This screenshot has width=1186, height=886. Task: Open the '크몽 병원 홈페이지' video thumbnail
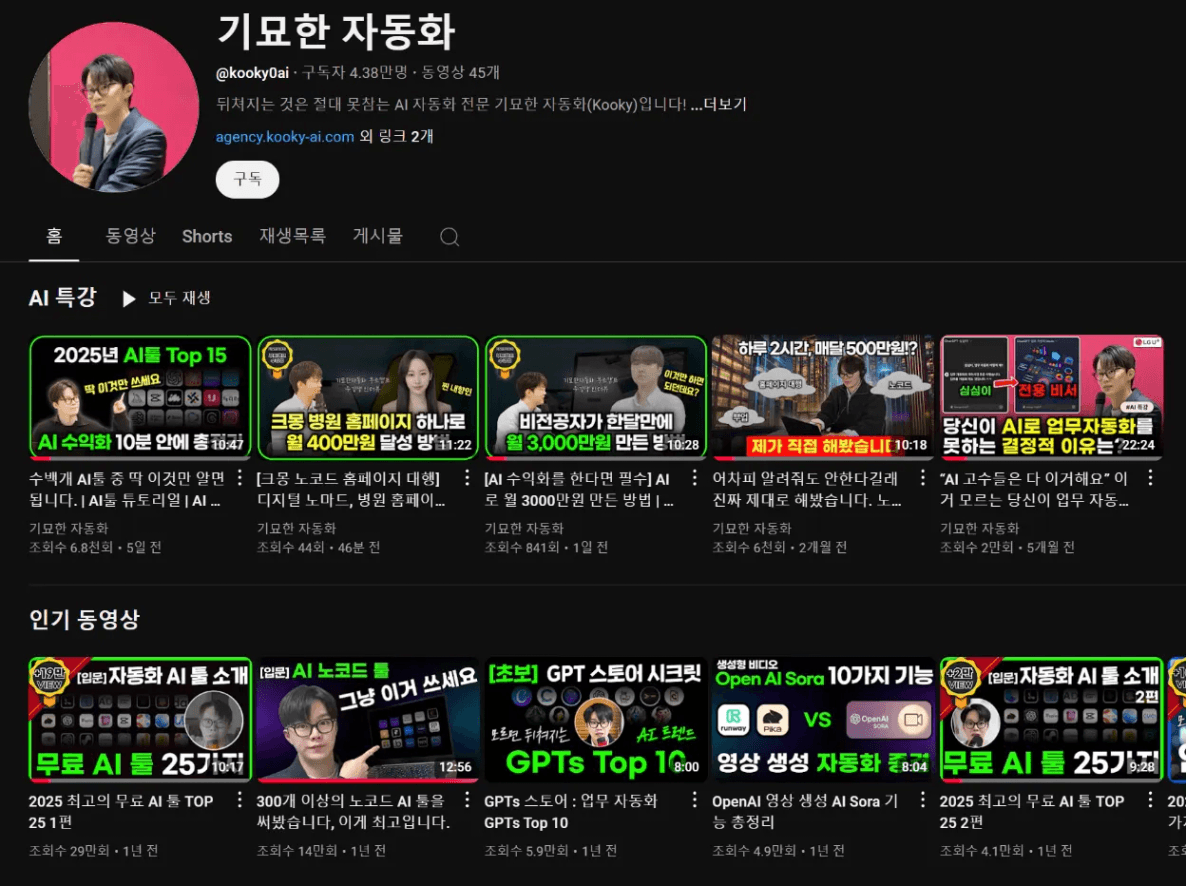(x=368, y=397)
